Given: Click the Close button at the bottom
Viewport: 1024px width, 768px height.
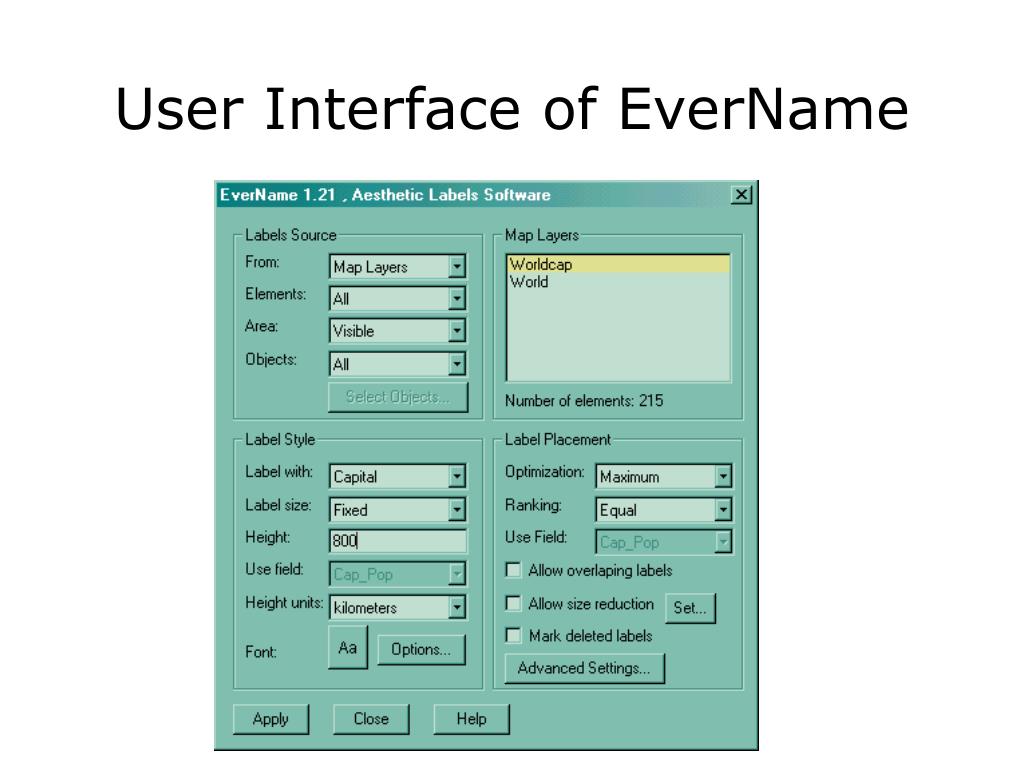Looking at the screenshot, I should tap(371, 719).
